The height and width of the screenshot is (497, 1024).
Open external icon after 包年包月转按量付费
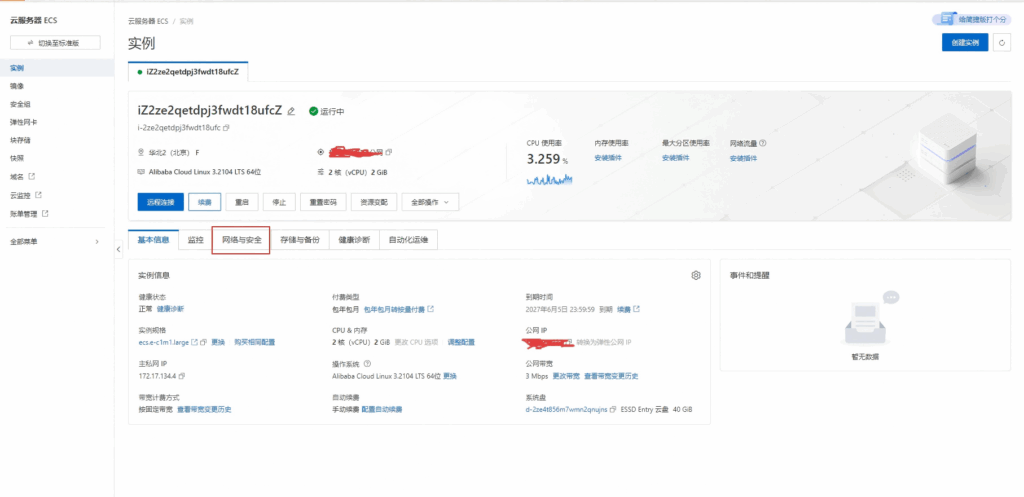point(430,309)
